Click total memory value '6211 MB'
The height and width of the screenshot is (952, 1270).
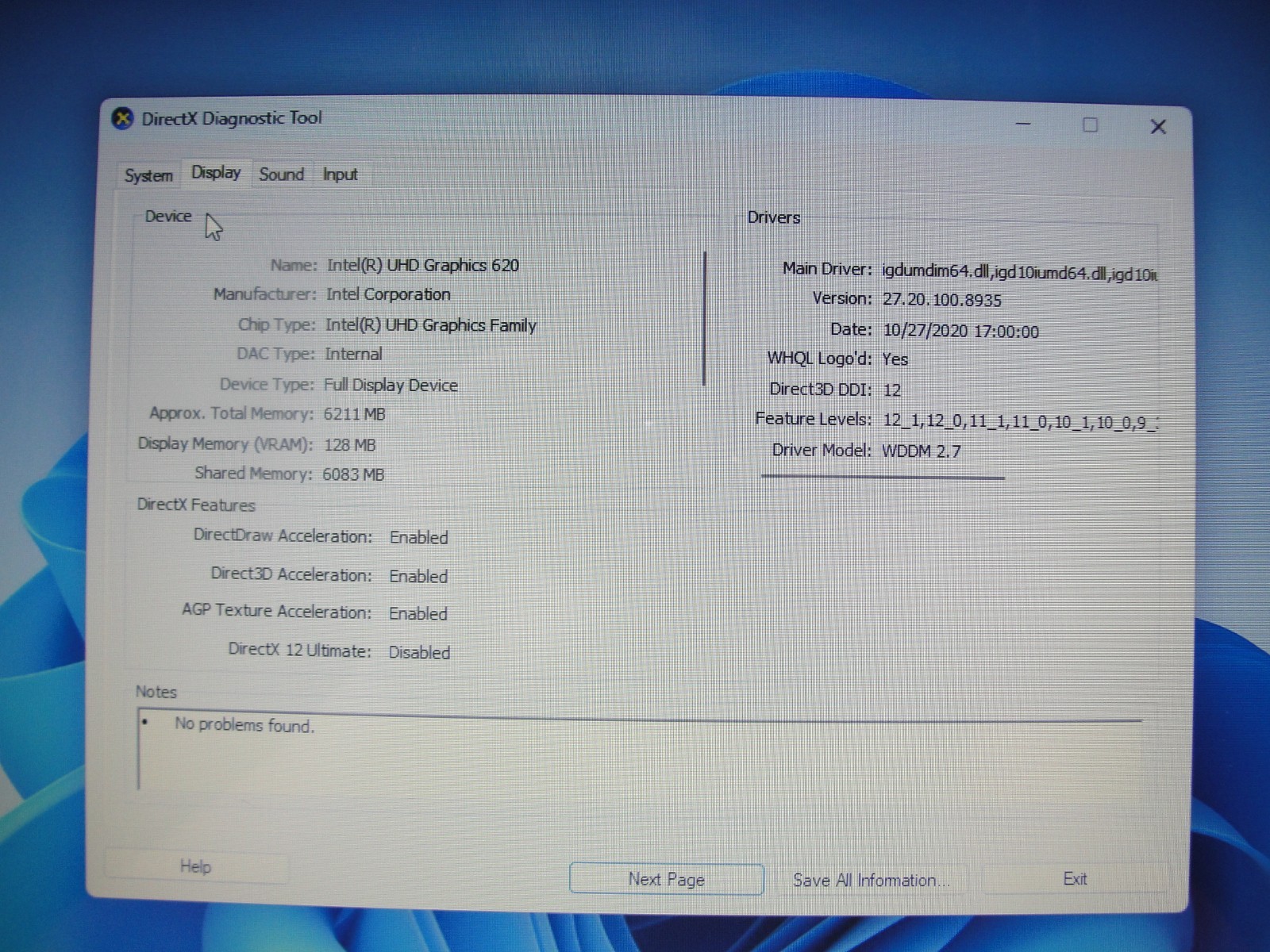click(354, 414)
